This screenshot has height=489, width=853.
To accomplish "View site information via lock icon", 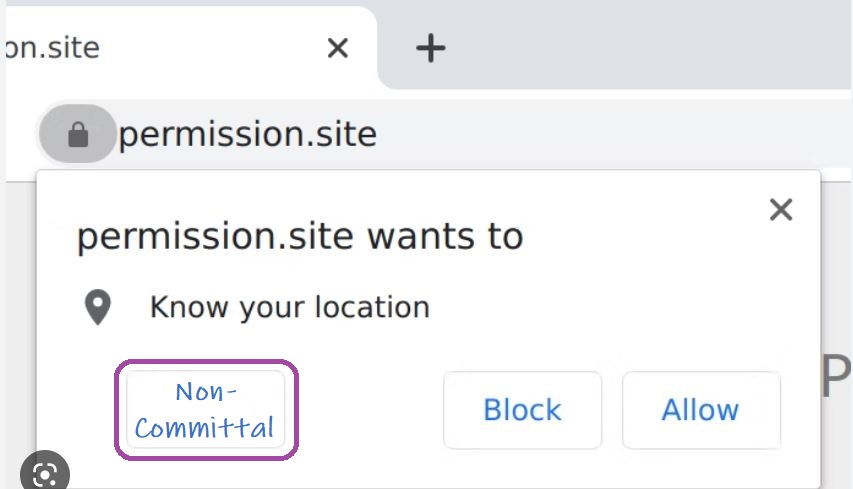I will (78, 134).
